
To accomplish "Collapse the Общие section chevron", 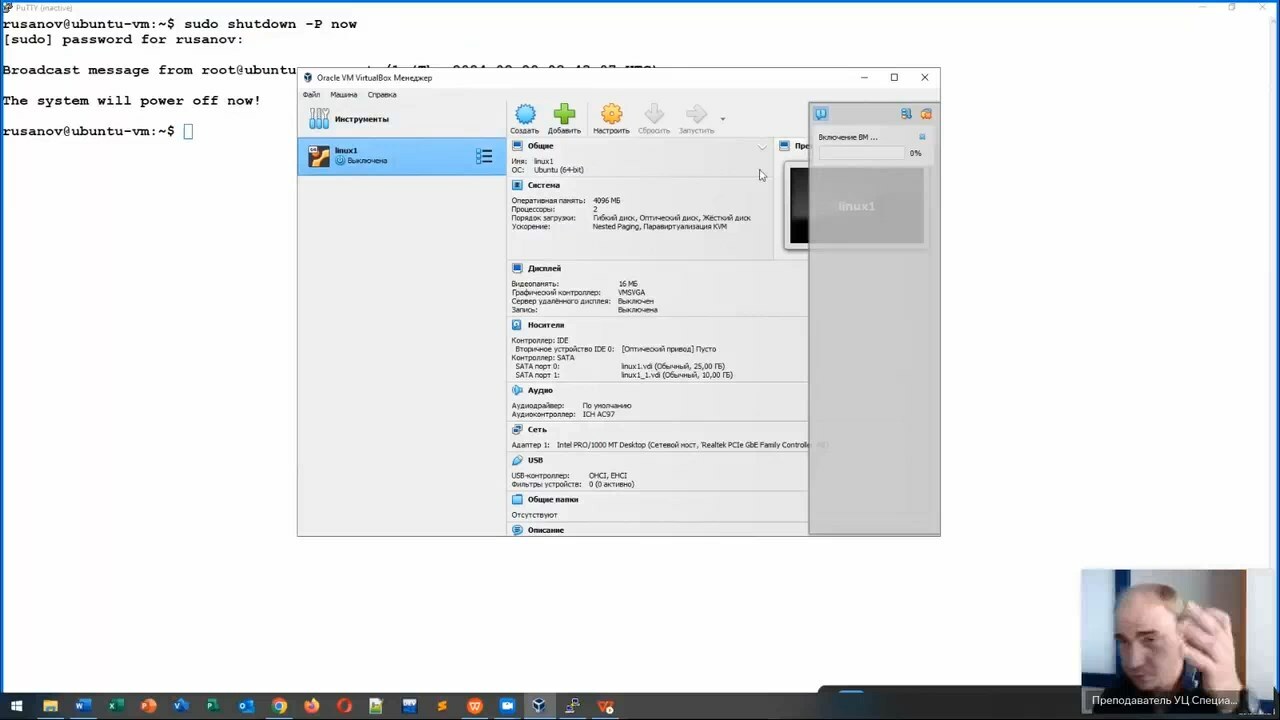I will pyautogui.click(x=762, y=147).
